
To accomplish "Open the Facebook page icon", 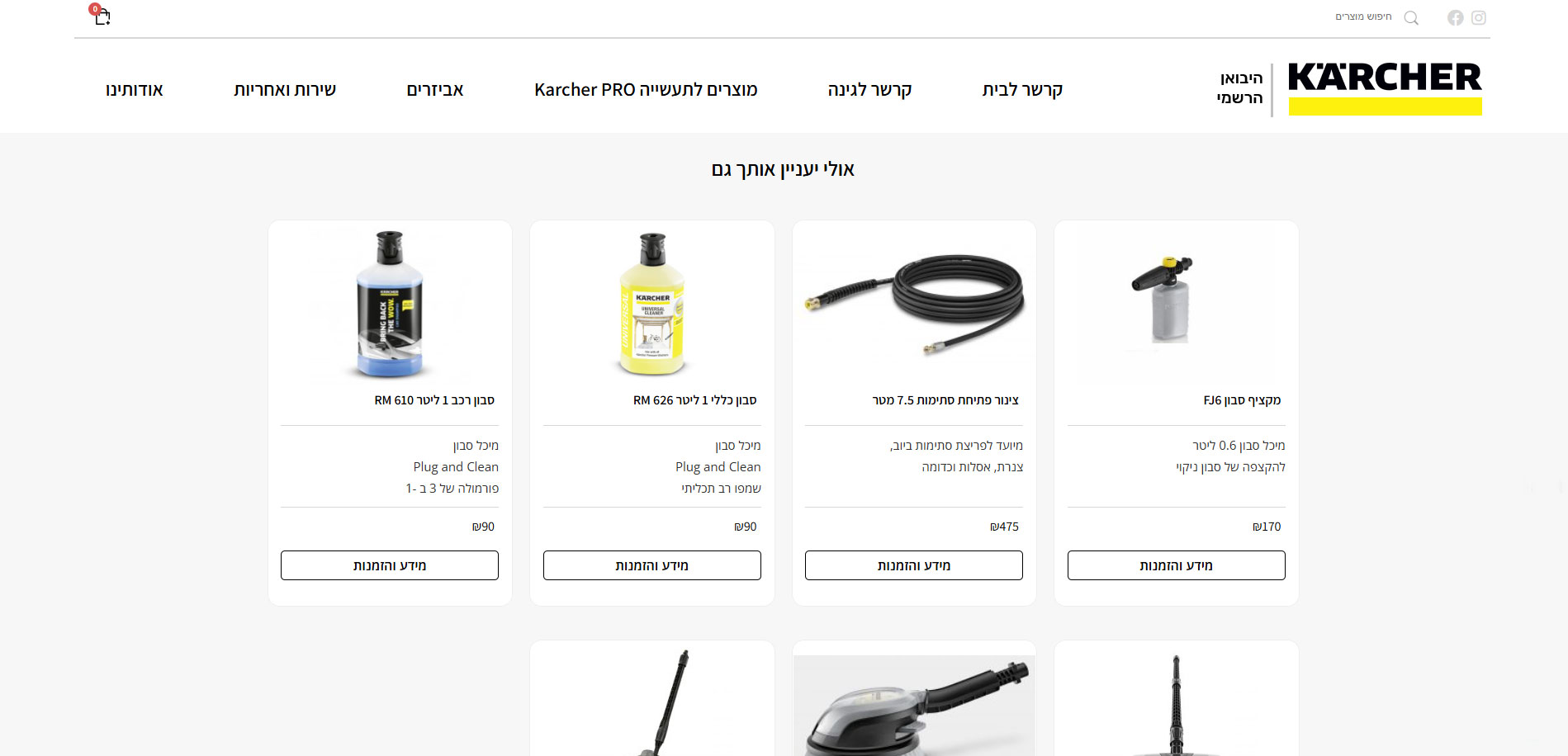I will pyautogui.click(x=1455, y=17).
